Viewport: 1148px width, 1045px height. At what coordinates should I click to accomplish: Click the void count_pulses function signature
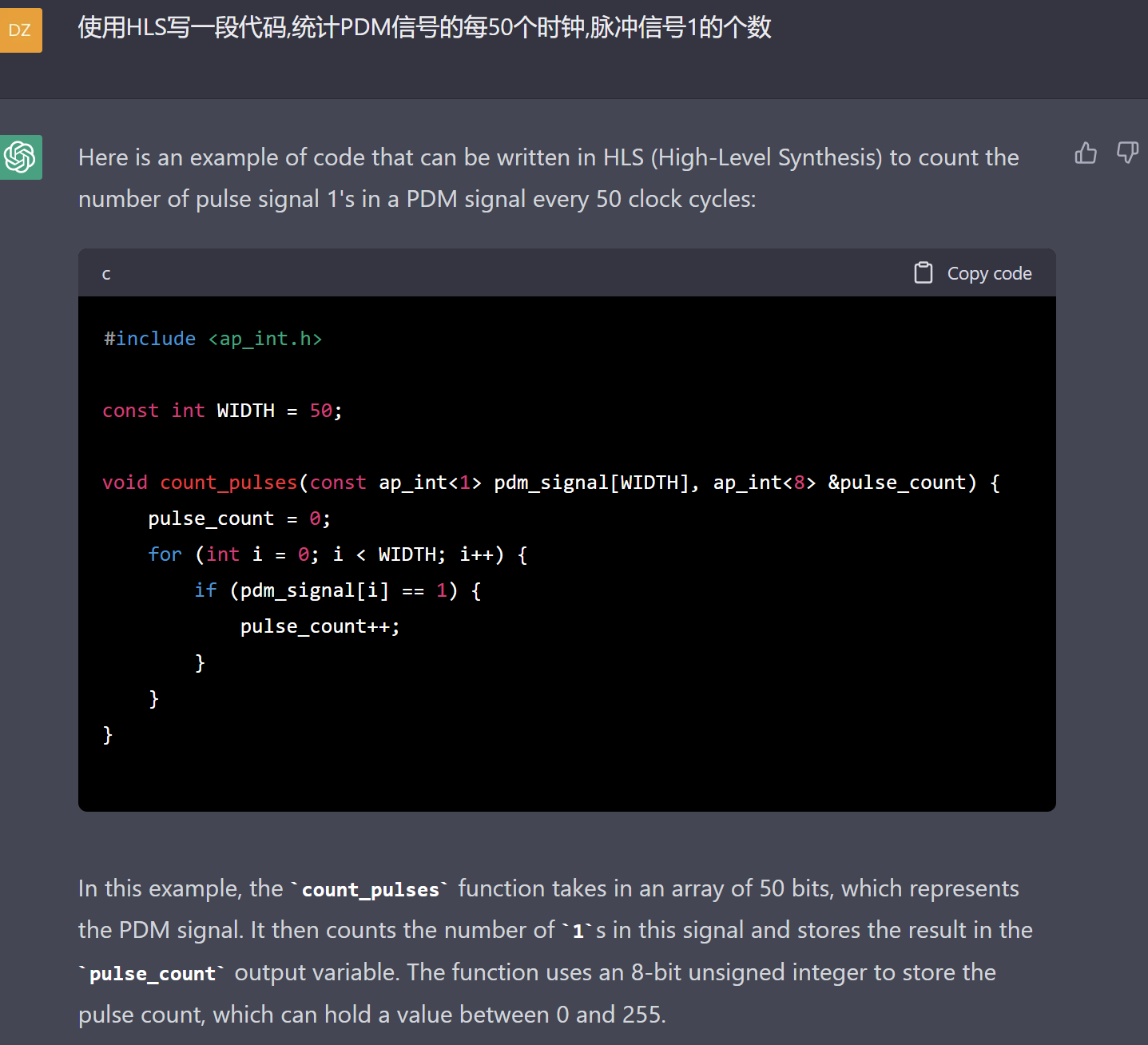point(550,483)
